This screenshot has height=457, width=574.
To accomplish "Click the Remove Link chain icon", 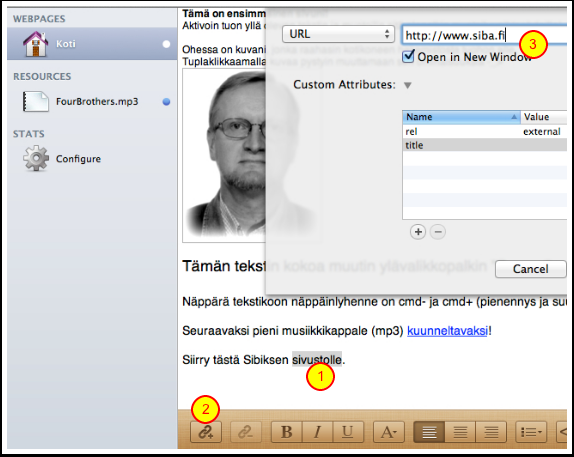I will tap(246, 432).
